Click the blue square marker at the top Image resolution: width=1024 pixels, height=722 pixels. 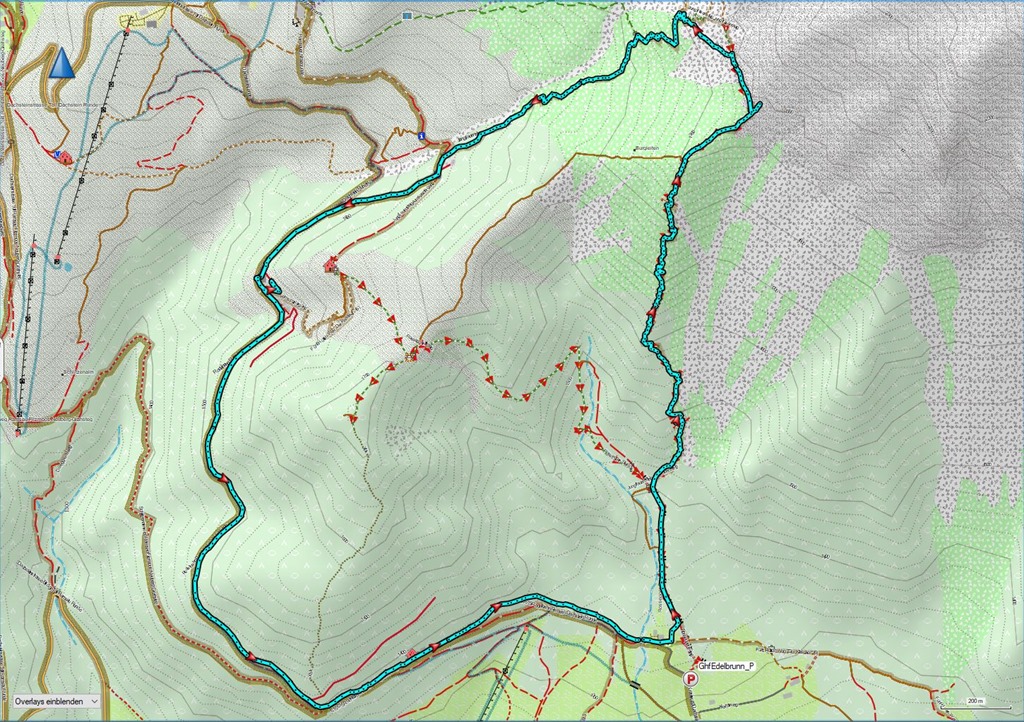coord(407,17)
